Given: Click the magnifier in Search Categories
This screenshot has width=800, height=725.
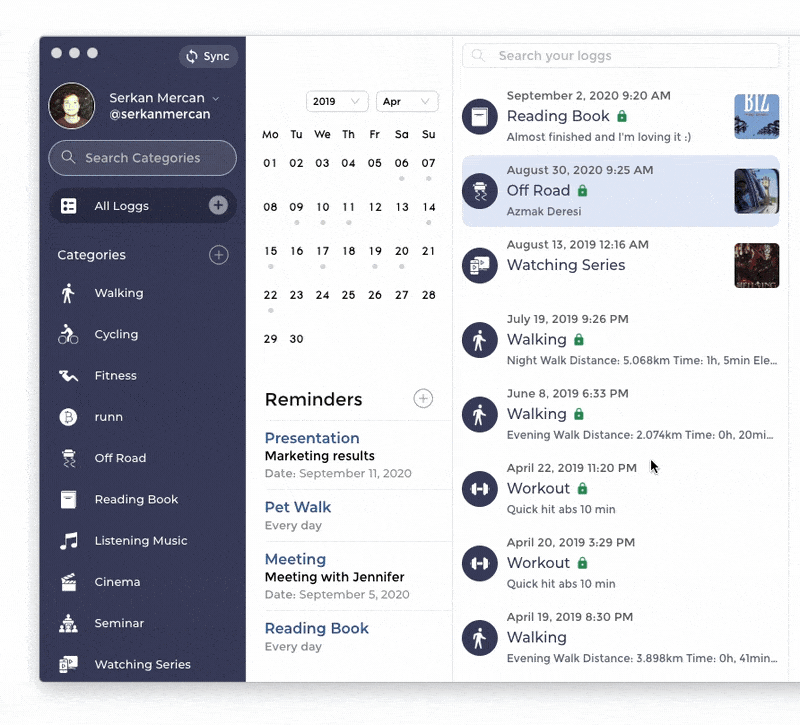Looking at the screenshot, I should pos(68,157).
